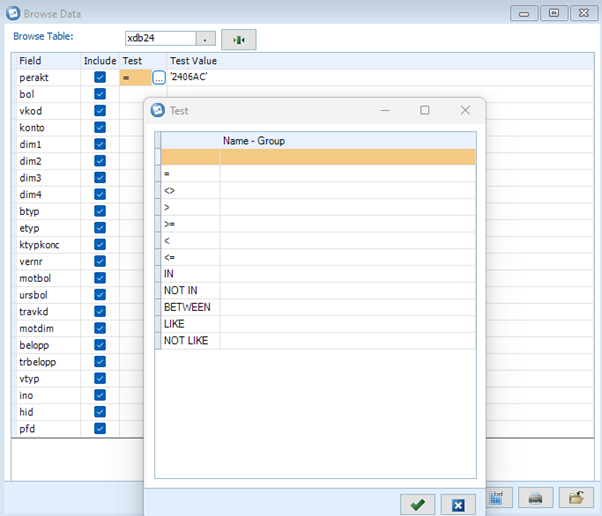Screen dimensions: 602x516
Task: Click the printer icon in Browse Data
Action: [535, 498]
